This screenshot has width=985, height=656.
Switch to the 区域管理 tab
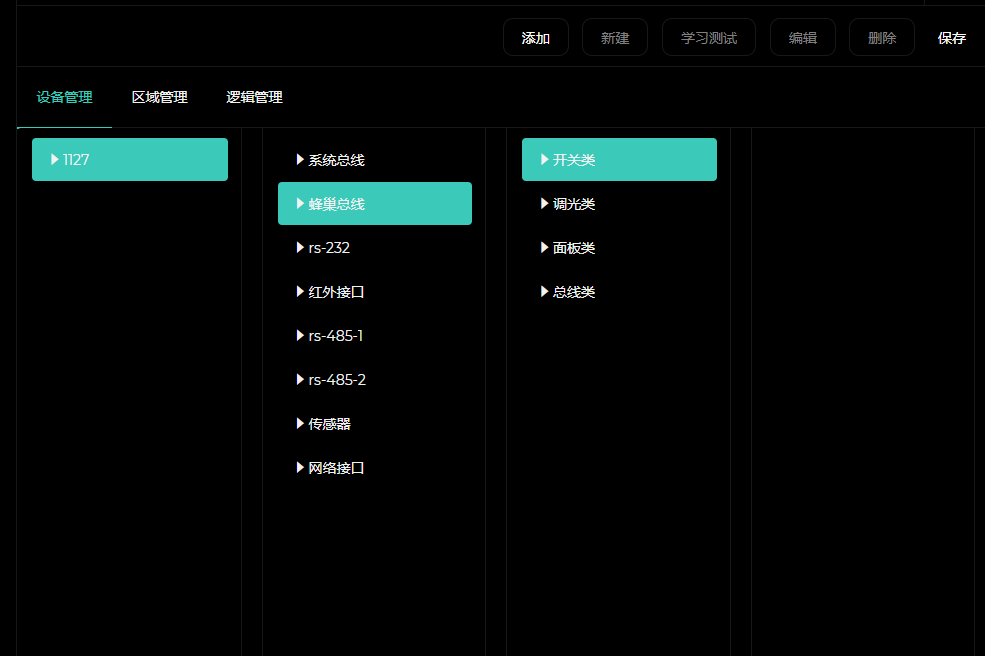(x=159, y=98)
